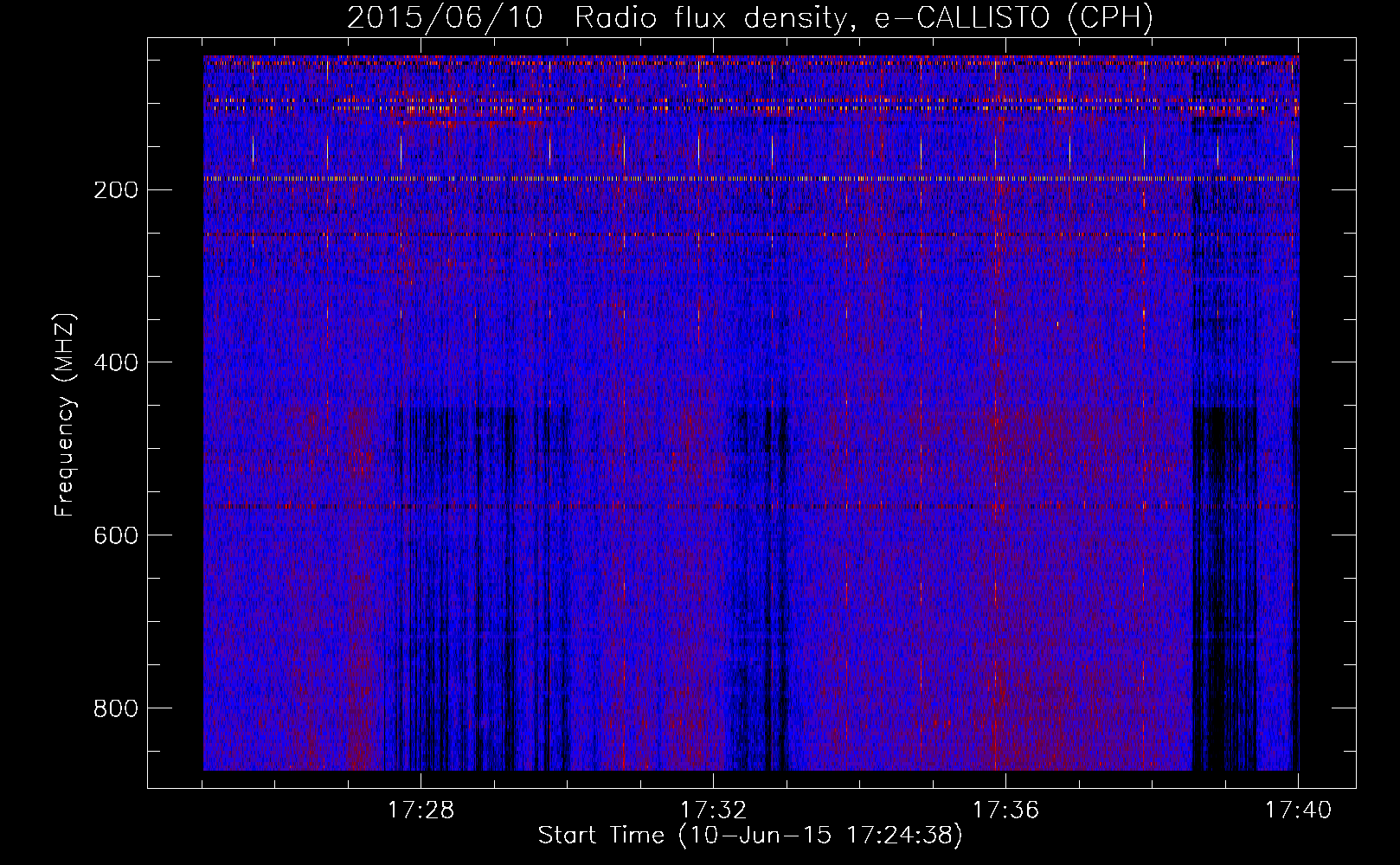Image resolution: width=1400 pixels, height=865 pixels.
Task: Click the 'Frequency (MHZ)' axis label
Action: tap(64, 415)
